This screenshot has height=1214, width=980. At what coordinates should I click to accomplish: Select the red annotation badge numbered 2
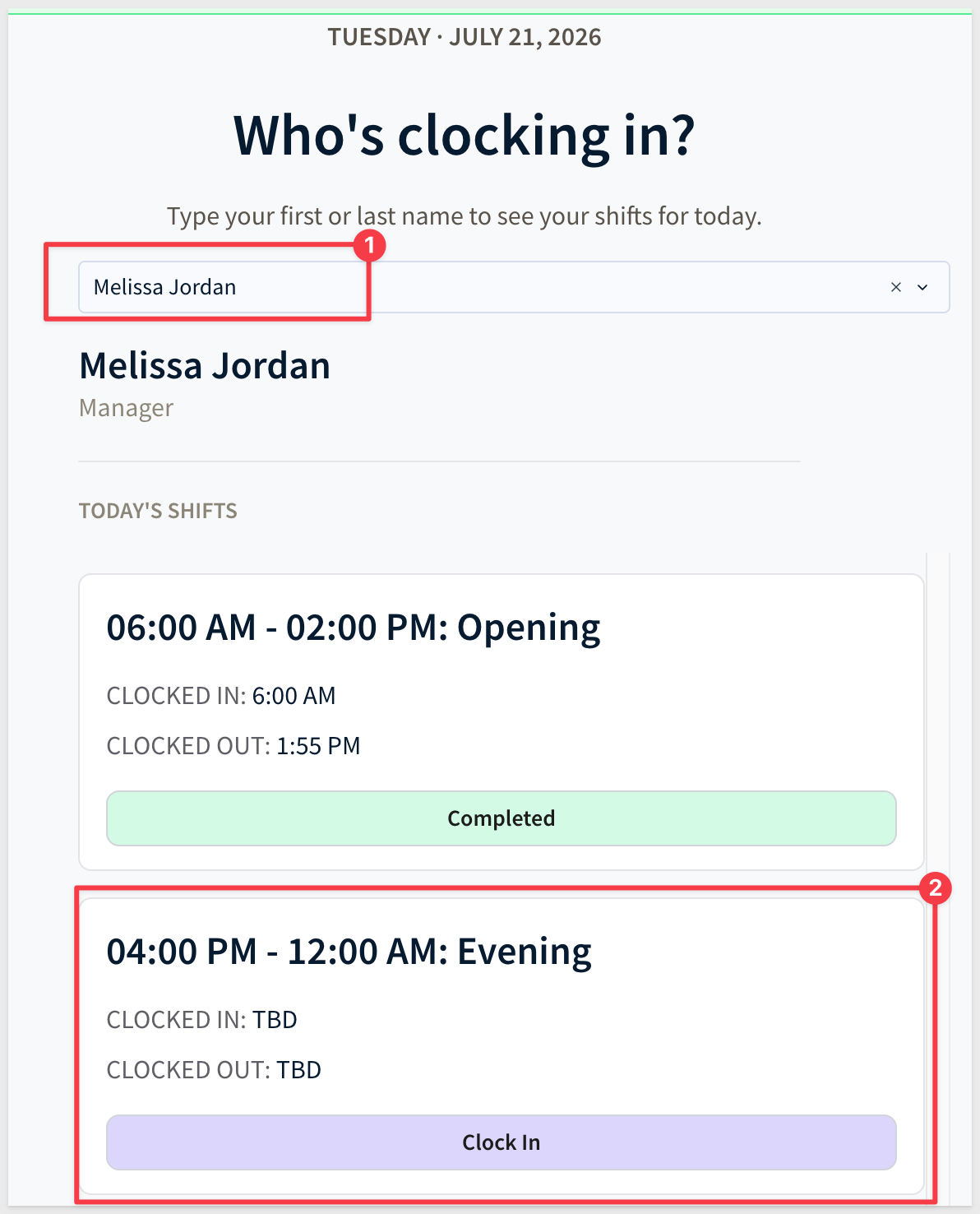(935, 888)
